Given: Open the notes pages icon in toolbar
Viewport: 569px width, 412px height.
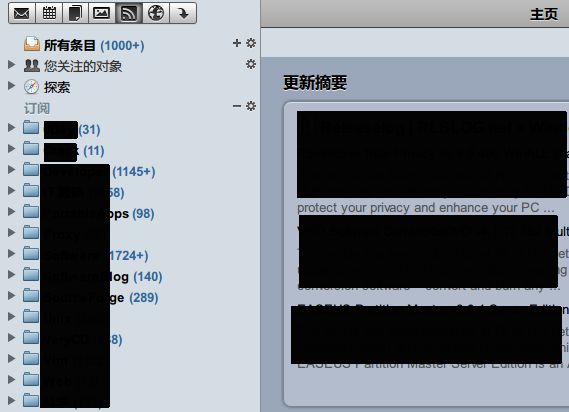Looking at the screenshot, I should [75, 13].
